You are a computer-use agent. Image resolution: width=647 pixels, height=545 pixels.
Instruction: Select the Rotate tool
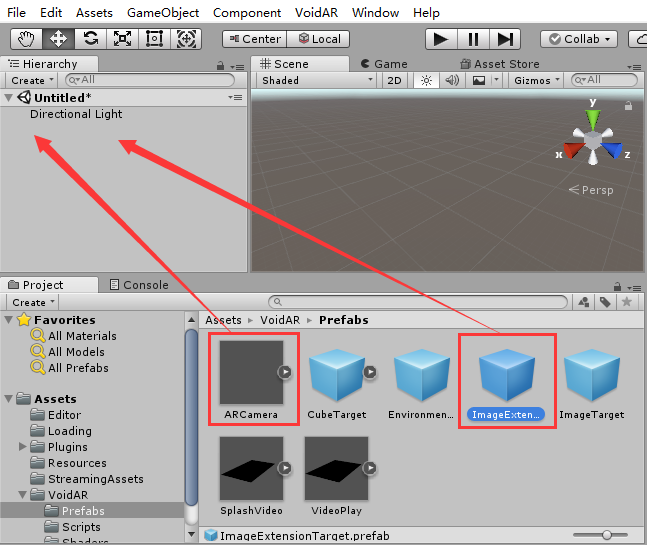pyautogui.click(x=90, y=39)
